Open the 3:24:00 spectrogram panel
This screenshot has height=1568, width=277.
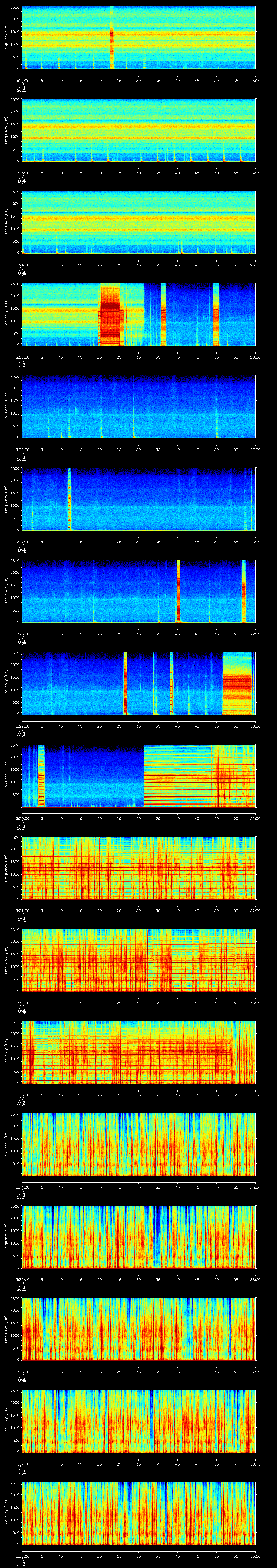(x=138, y=222)
